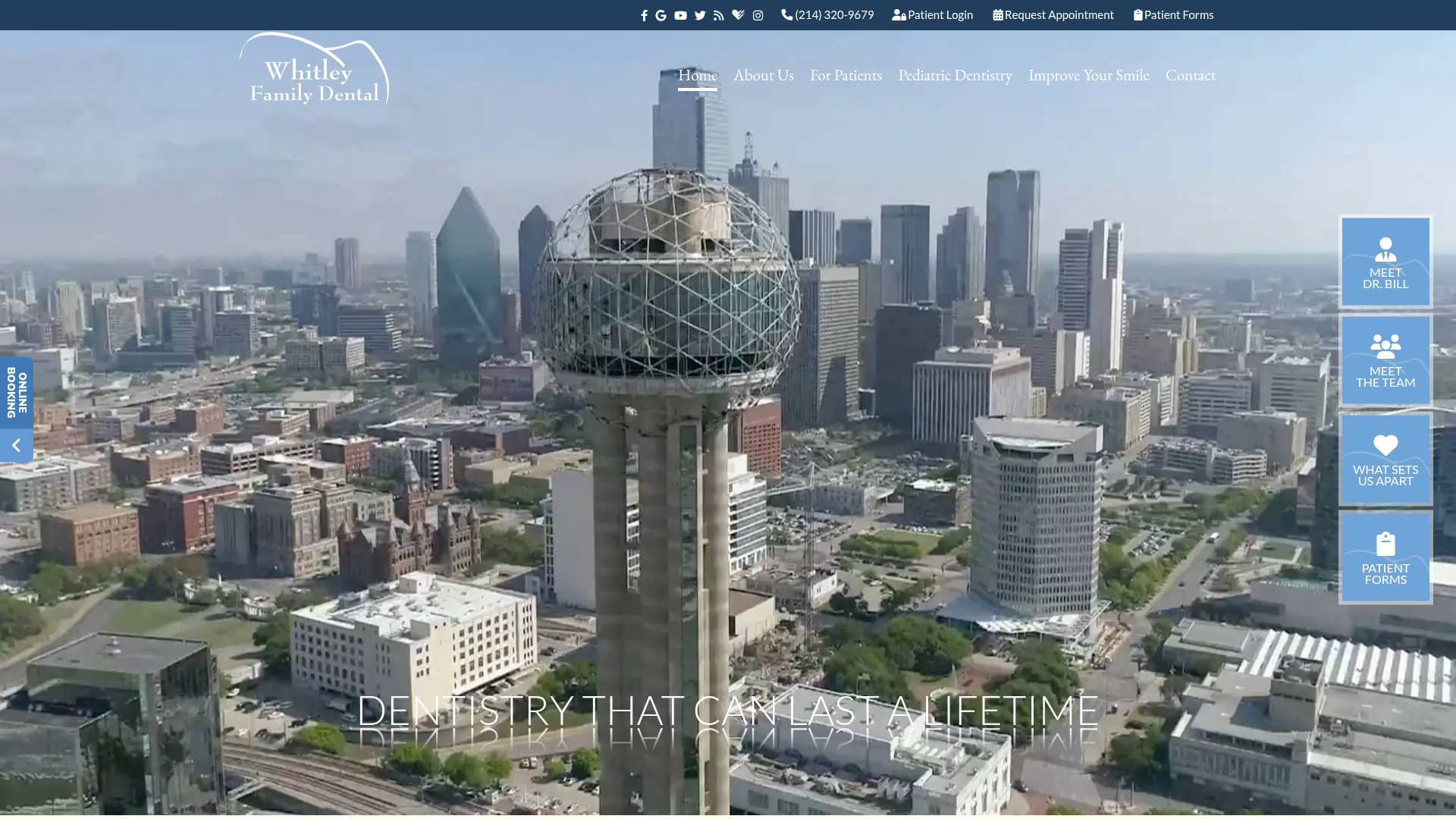The width and height of the screenshot is (1456, 819).
Task: Open the RSS feed icon
Action: [x=719, y=15]
